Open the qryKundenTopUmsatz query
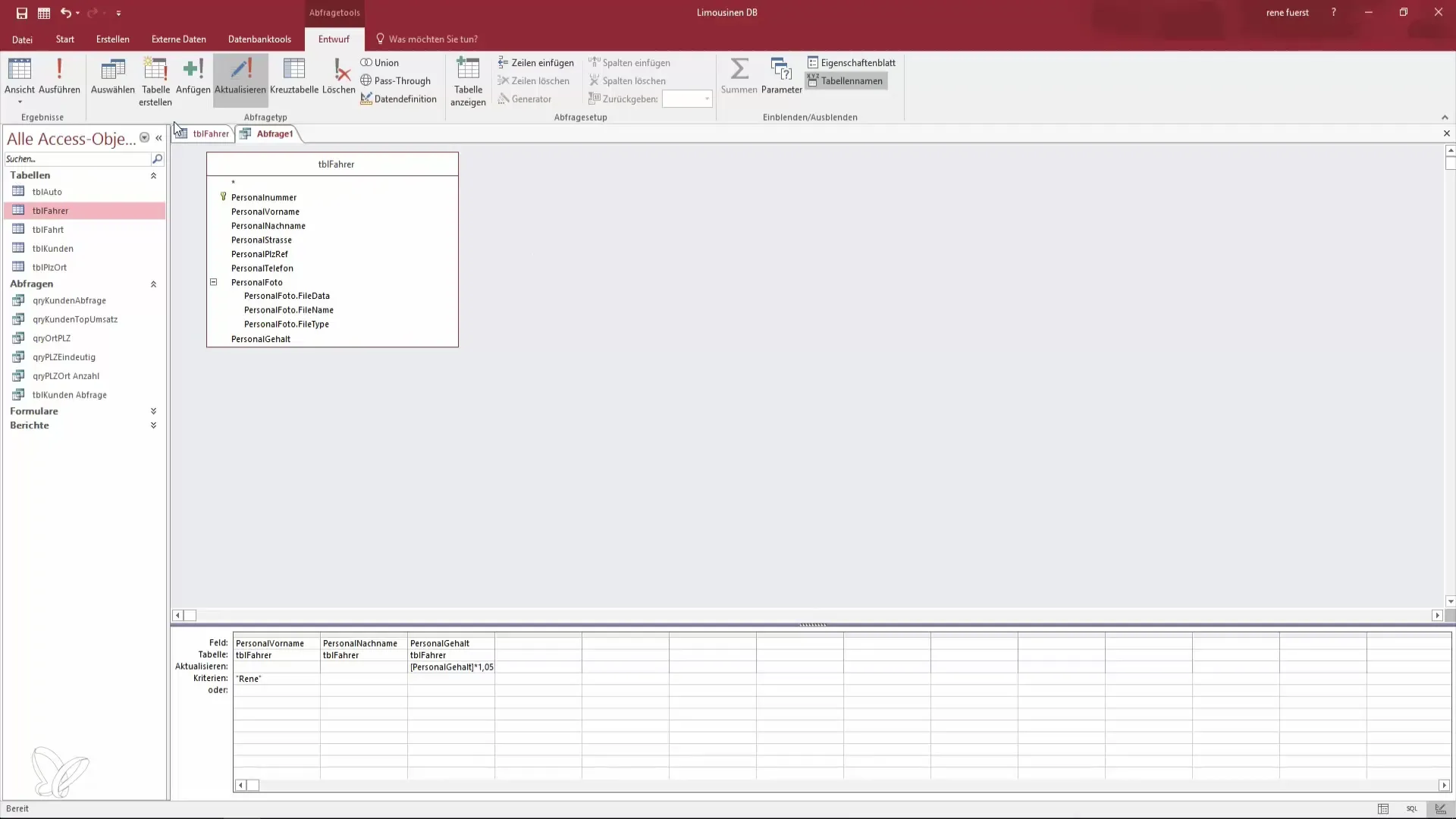Screen dimensions: 1456x819 [x=75, y=319]
